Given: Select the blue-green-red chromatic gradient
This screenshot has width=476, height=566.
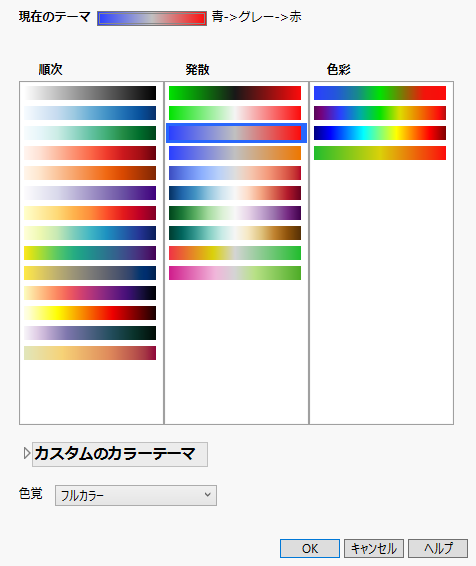Looking at the screenshot, I should (x=380, y=93).
